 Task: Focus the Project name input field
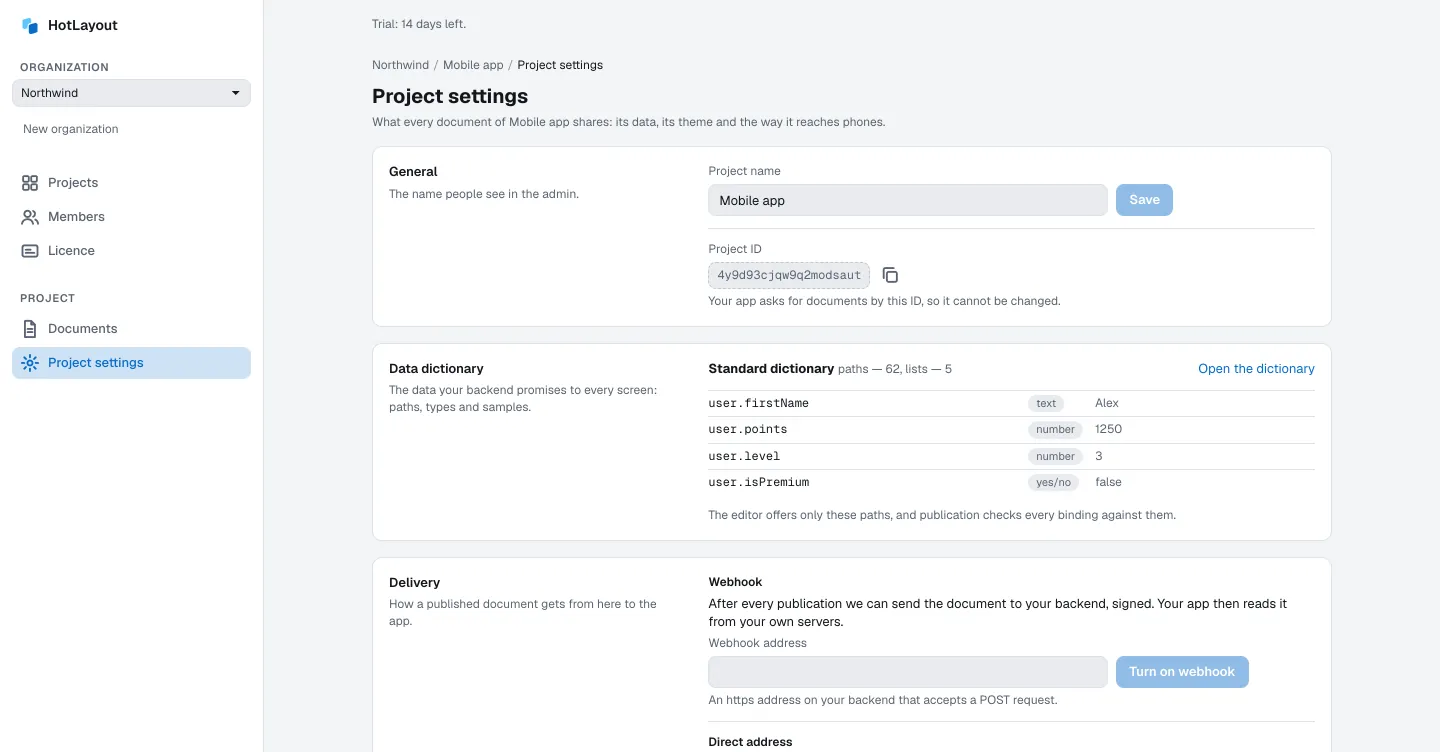[908, 200]
